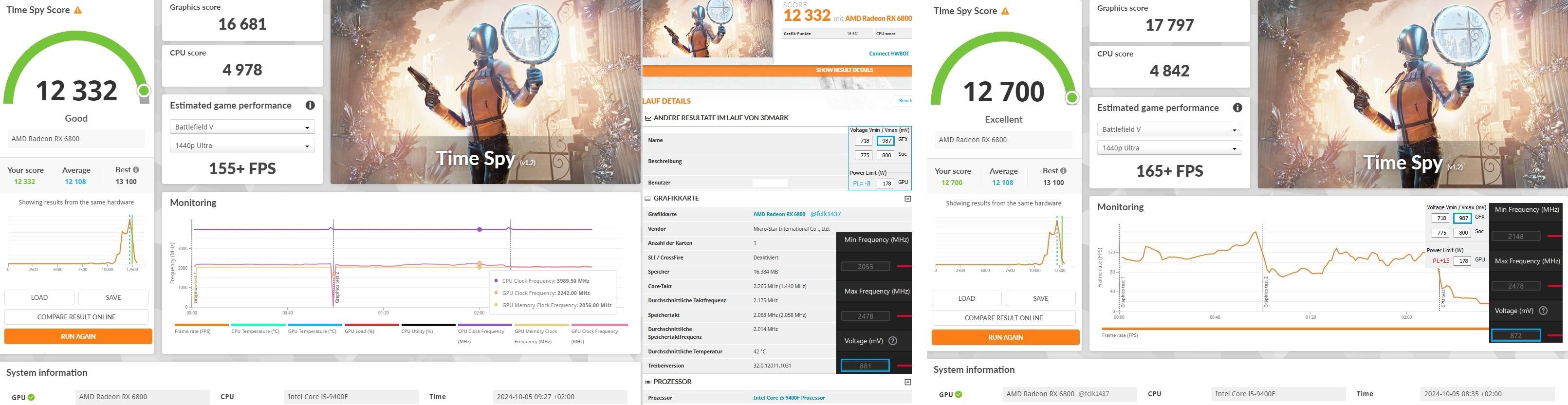Open info icon next to Estimated game performance, 155+ FPS panel
Image resolution: width=1568 pixels, height=405 pixels.
pos(310,105)
